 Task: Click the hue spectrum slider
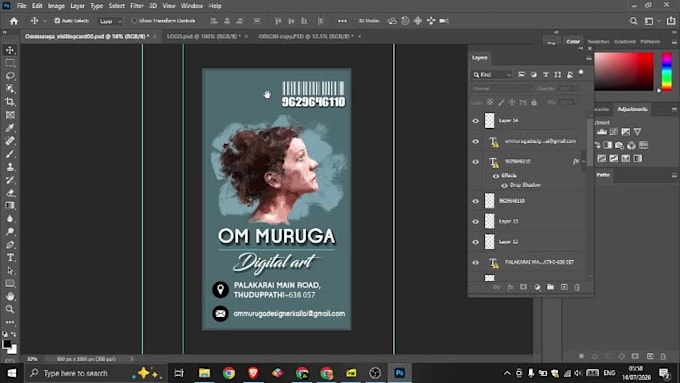(x=667, y=72)
